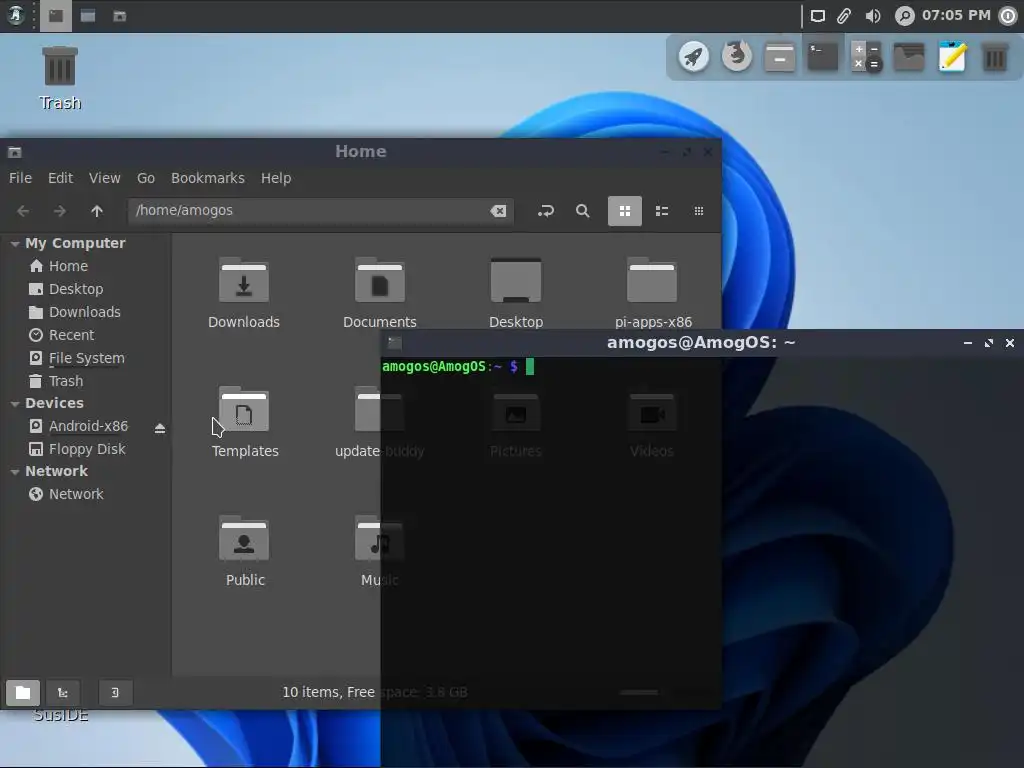Click the power button in top panel
Screen dimensions: 1024x768
coord(1008,16)
